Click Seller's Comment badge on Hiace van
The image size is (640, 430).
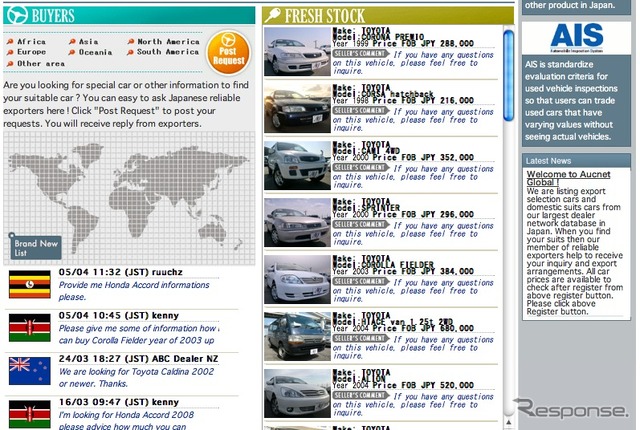[x=360, y=339]
